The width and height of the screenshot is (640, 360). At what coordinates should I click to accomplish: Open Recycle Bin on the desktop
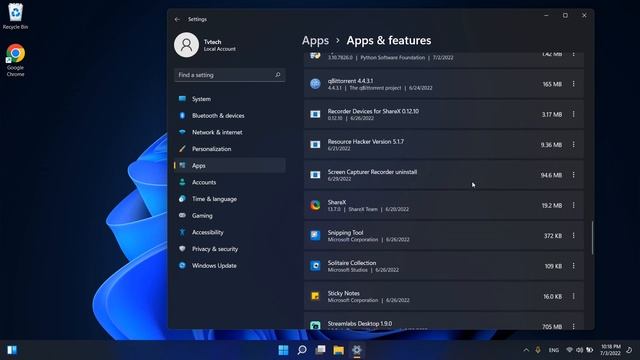(15, 16)
